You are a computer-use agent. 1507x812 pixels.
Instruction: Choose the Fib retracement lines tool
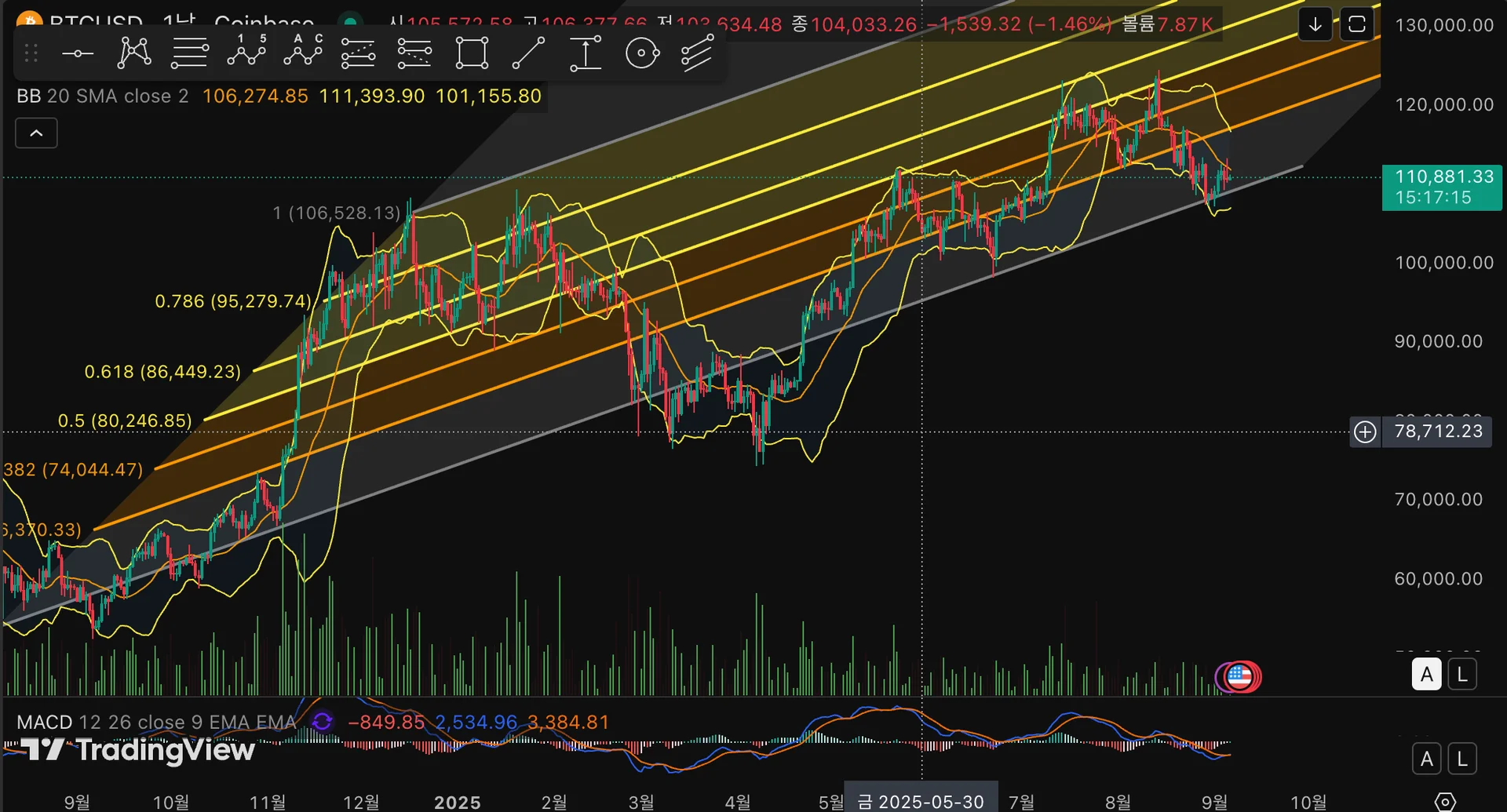tap(189, 53)
